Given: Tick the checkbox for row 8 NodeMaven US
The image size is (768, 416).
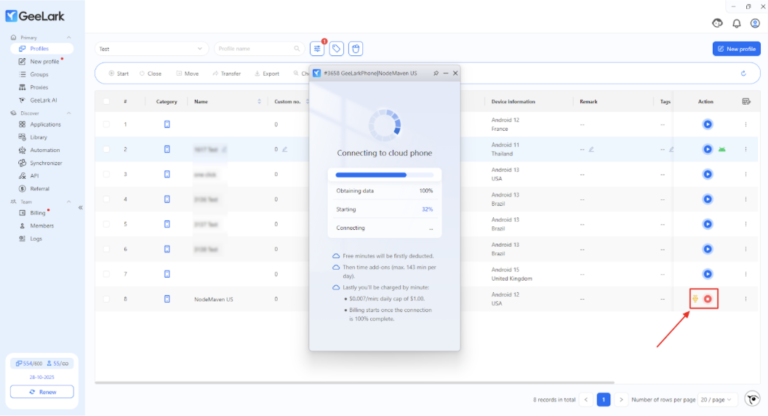Looking at the screenshot, I should click(106, 299).
